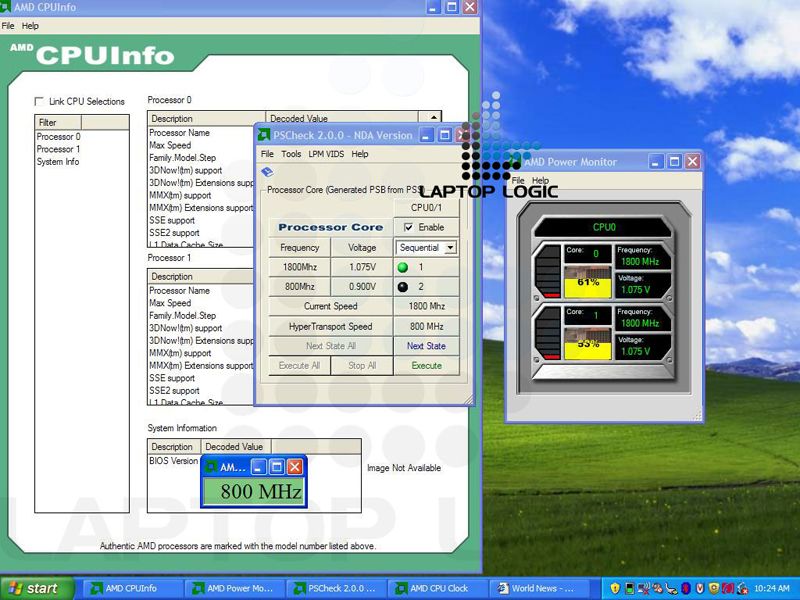Select BIOS Version row in System Information
This screenshot has width=800, height=600.
pyautogui.click(x=173, y=461)
